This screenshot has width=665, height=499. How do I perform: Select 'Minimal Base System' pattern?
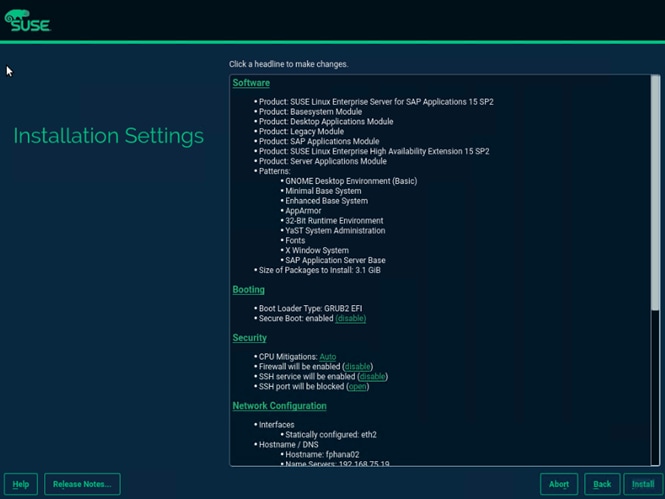pyautogui.click(x=323, y=191)
